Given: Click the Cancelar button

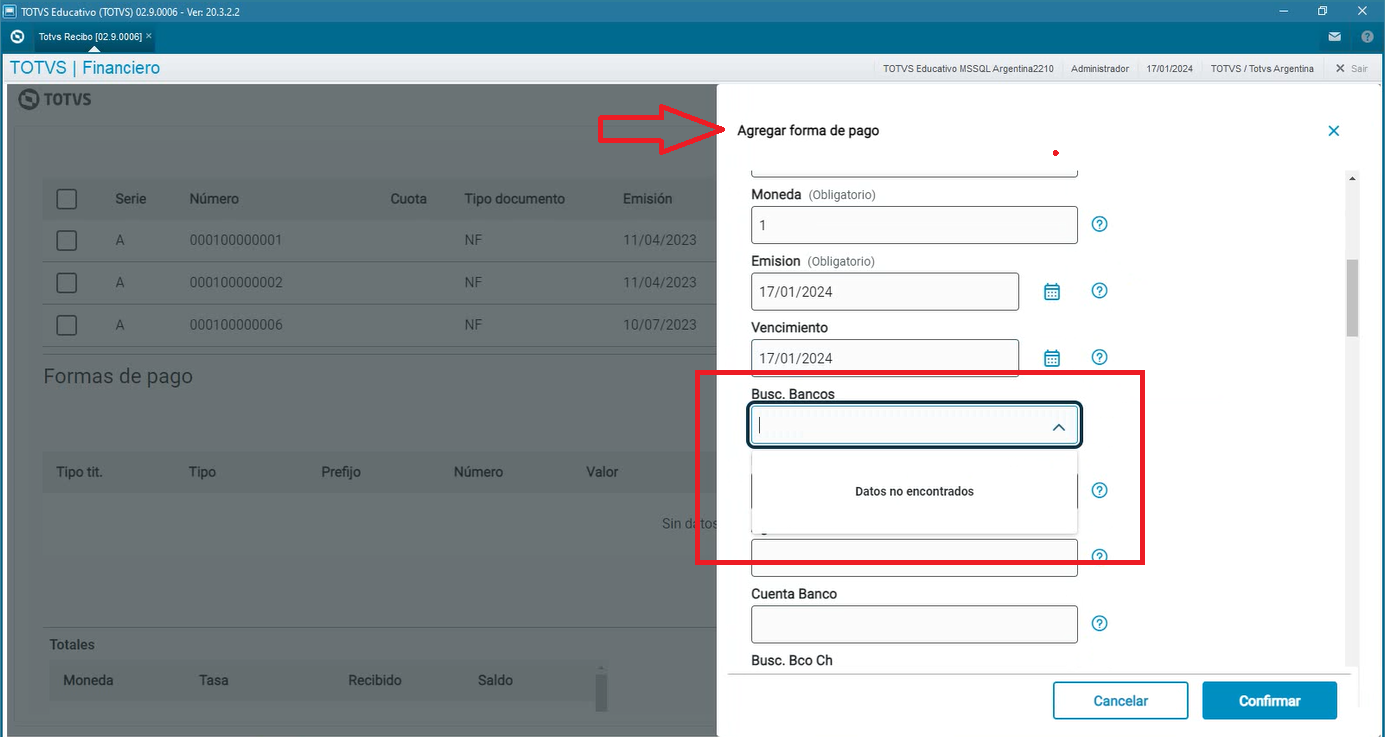Looking at the screenshot, I should pyautogui.click(x=1120, y=701).
